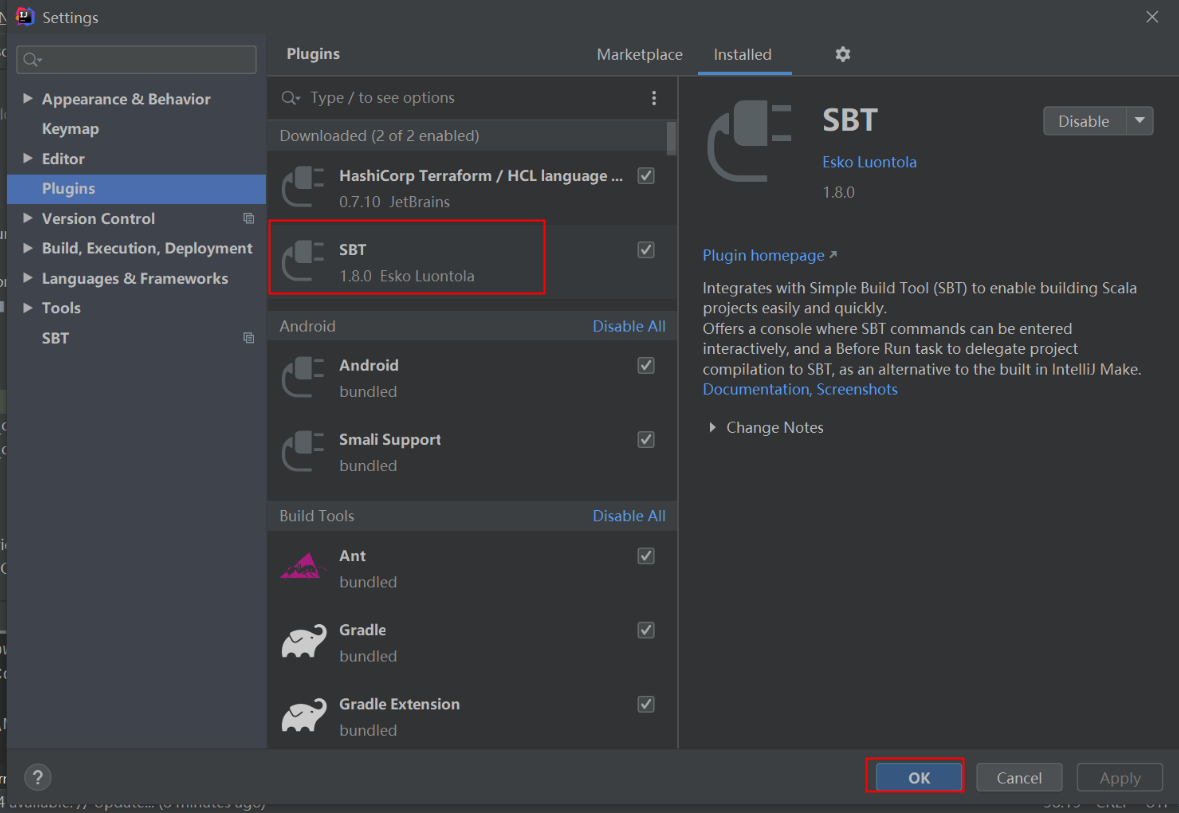Toggle the Gradle plugin checkbox

646,630
